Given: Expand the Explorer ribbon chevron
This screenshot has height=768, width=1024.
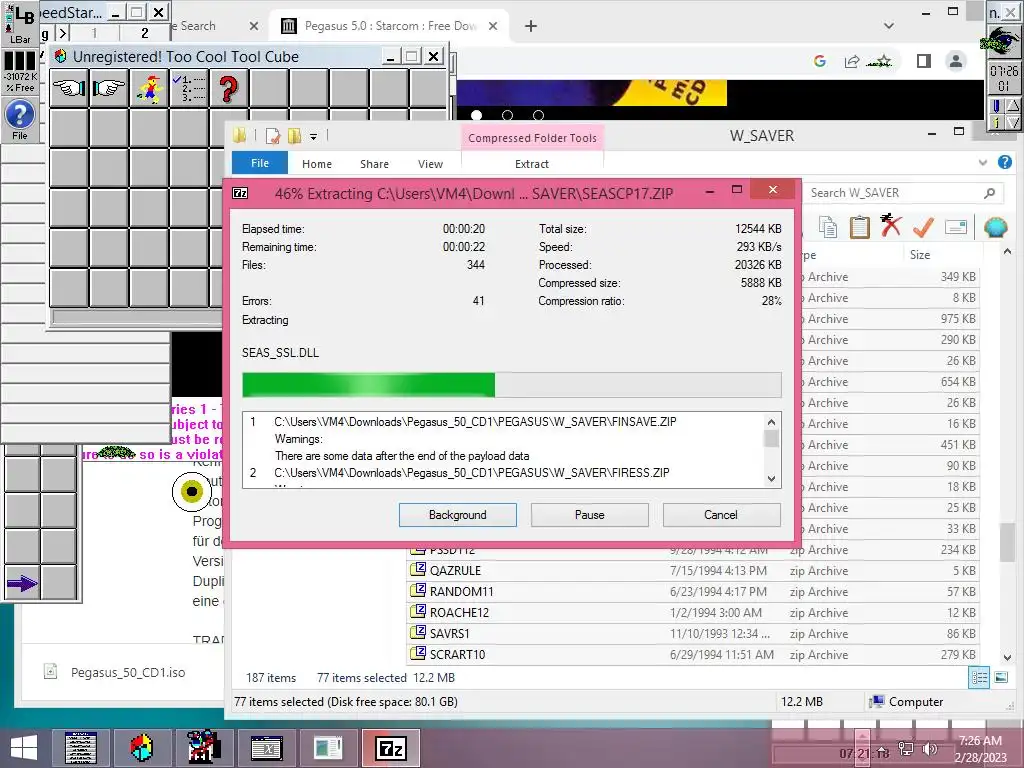Looking at the screenshot, I should tap(983, 163).
